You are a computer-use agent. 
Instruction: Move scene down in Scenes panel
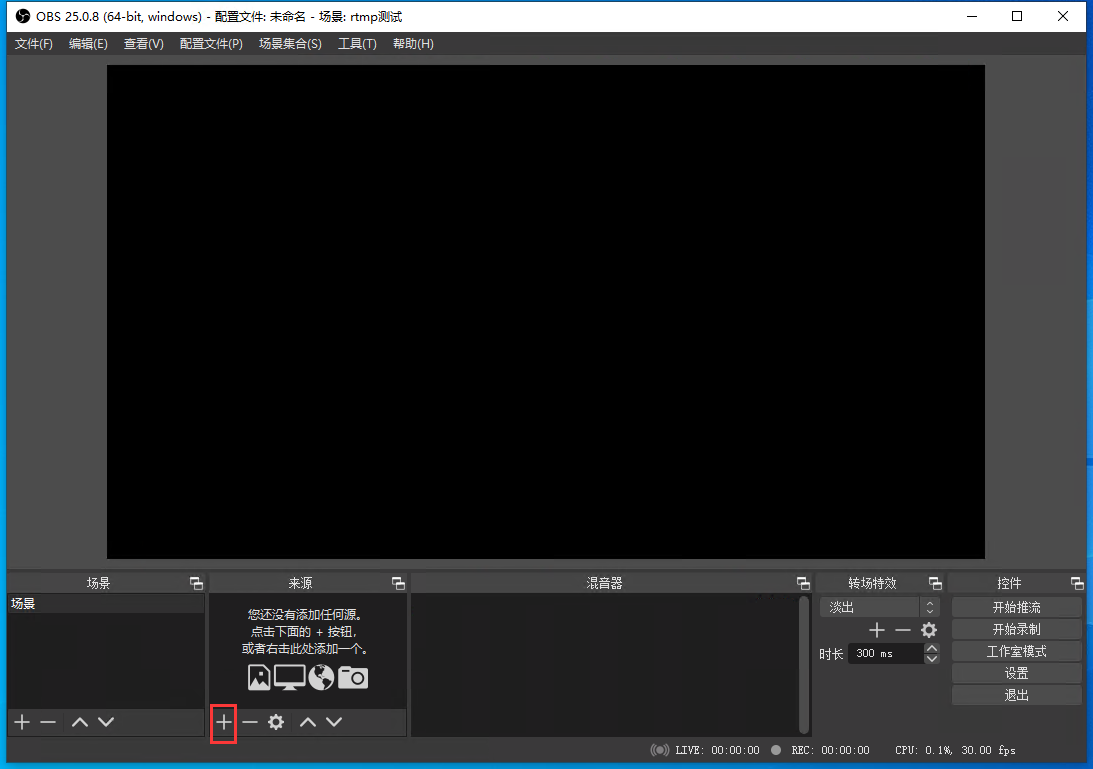coord(106,722)
